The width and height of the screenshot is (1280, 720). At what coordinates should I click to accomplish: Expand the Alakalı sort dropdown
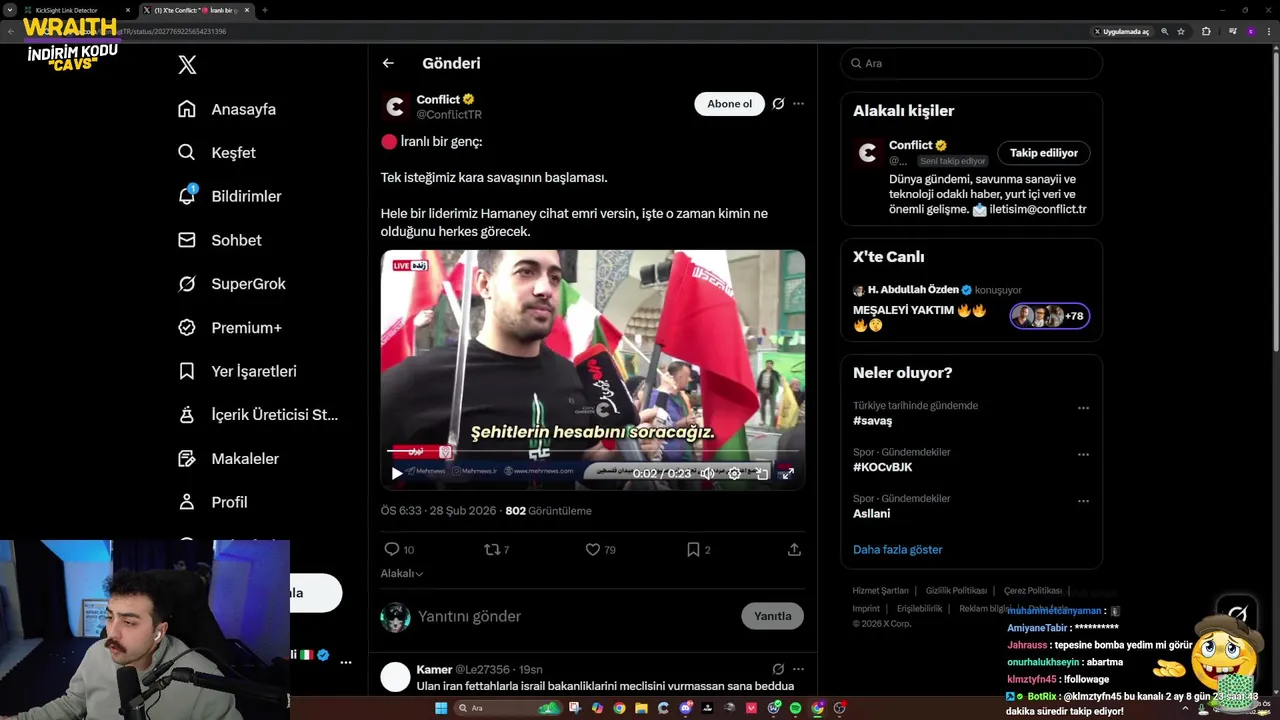pyautogui.click(x=401, y=573)
